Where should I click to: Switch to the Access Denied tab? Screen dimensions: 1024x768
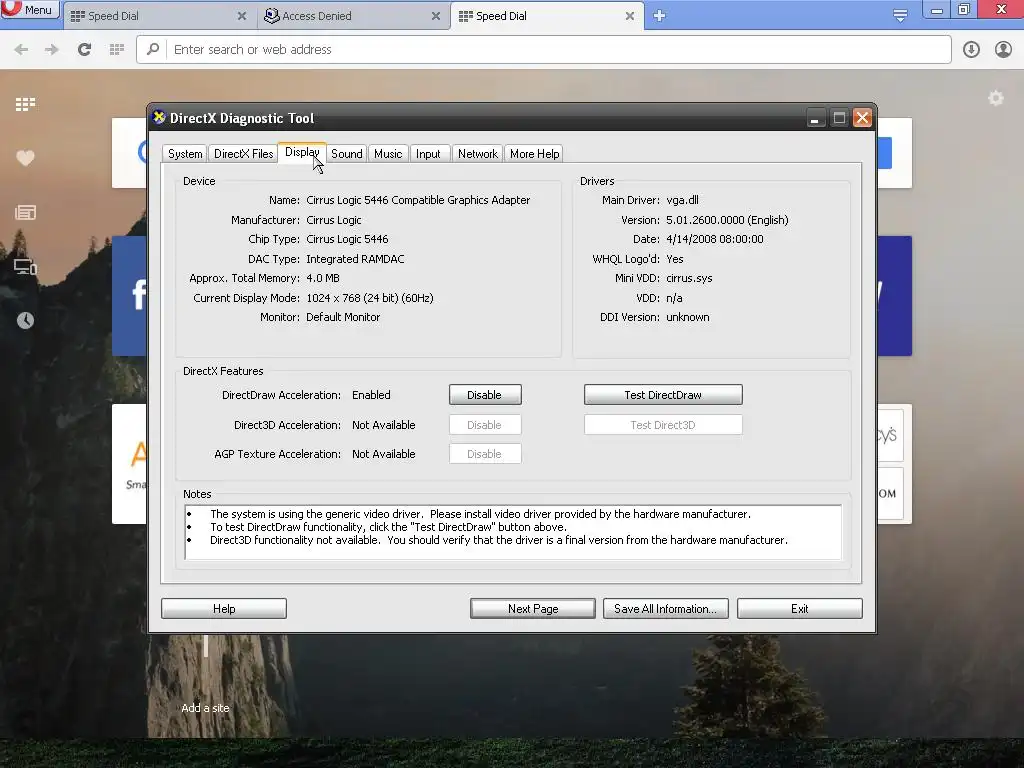point(353,16)
